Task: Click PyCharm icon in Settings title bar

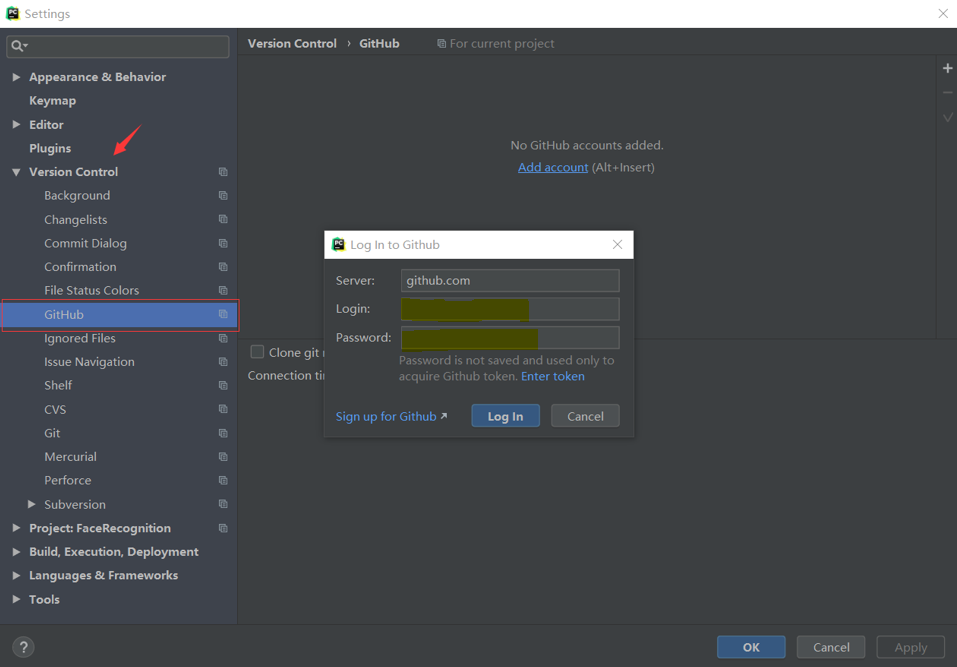Action: coord(13,13)
